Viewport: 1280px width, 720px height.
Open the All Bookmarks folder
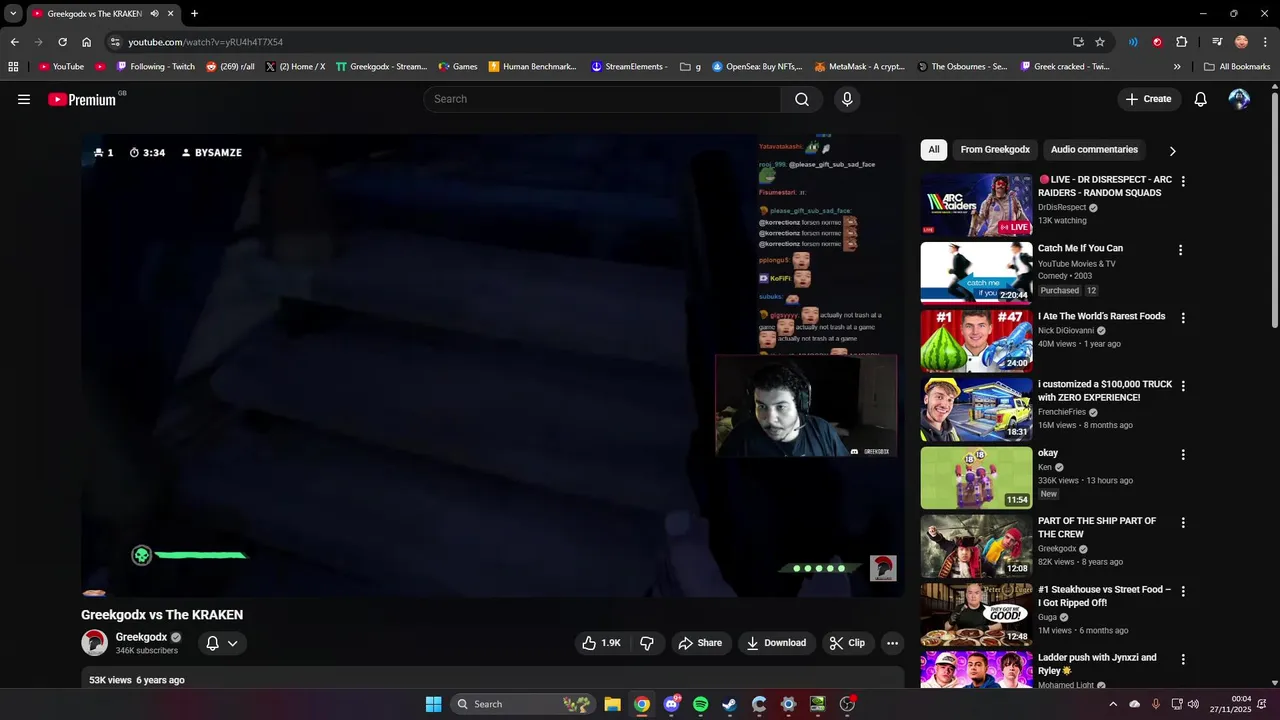click(x=1237, y=67)
